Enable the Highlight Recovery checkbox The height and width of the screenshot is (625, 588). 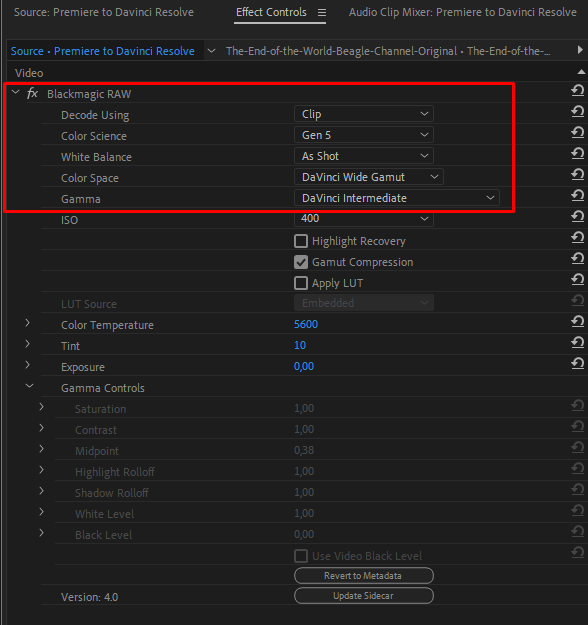click(301, 241)
